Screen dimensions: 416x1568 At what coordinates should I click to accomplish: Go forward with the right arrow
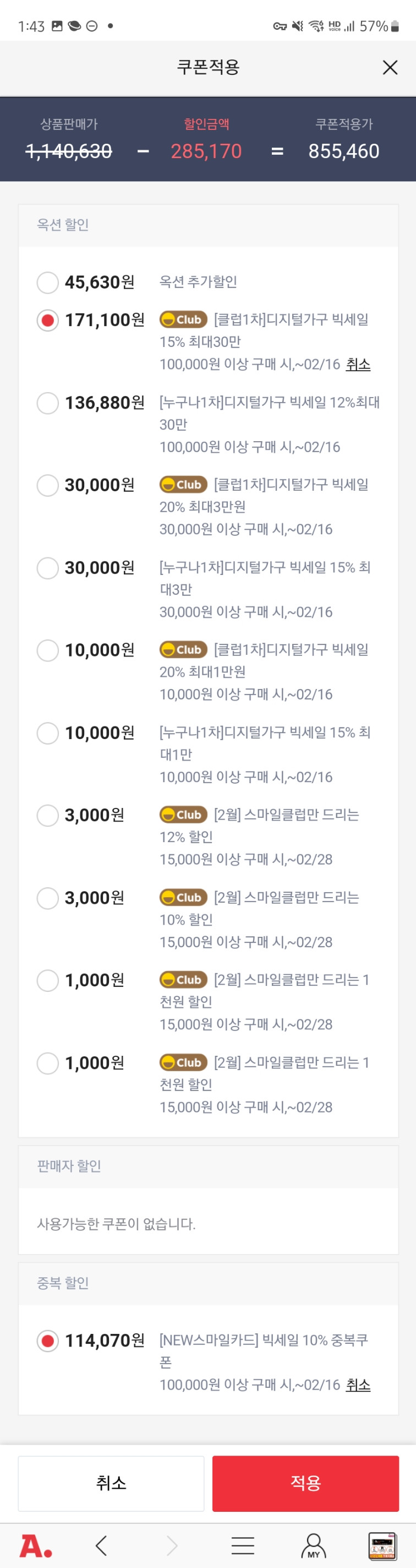pyautogui.click(x=172, y=1545)
